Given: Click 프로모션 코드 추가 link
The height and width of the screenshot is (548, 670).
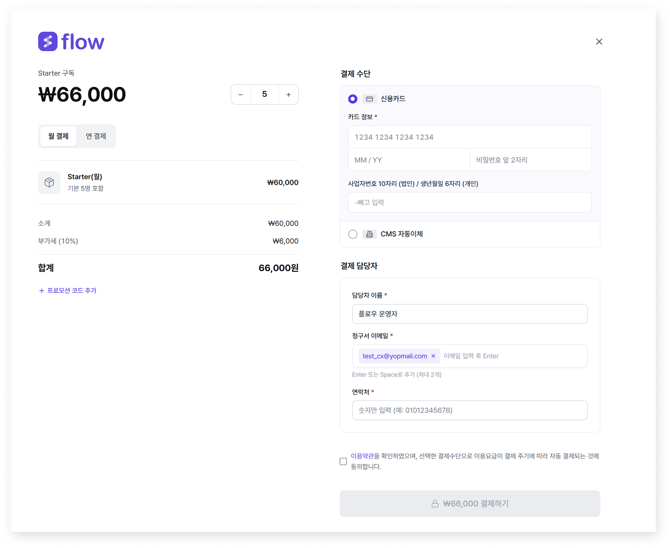Looking at the screenshot, I should pyautogui.click(x=68, y=290).
